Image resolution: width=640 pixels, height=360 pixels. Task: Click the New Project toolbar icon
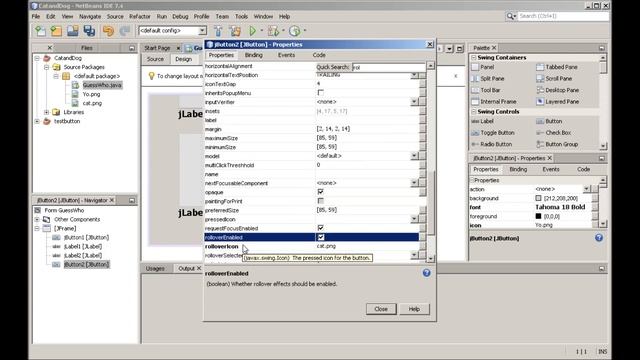(56, 31)
